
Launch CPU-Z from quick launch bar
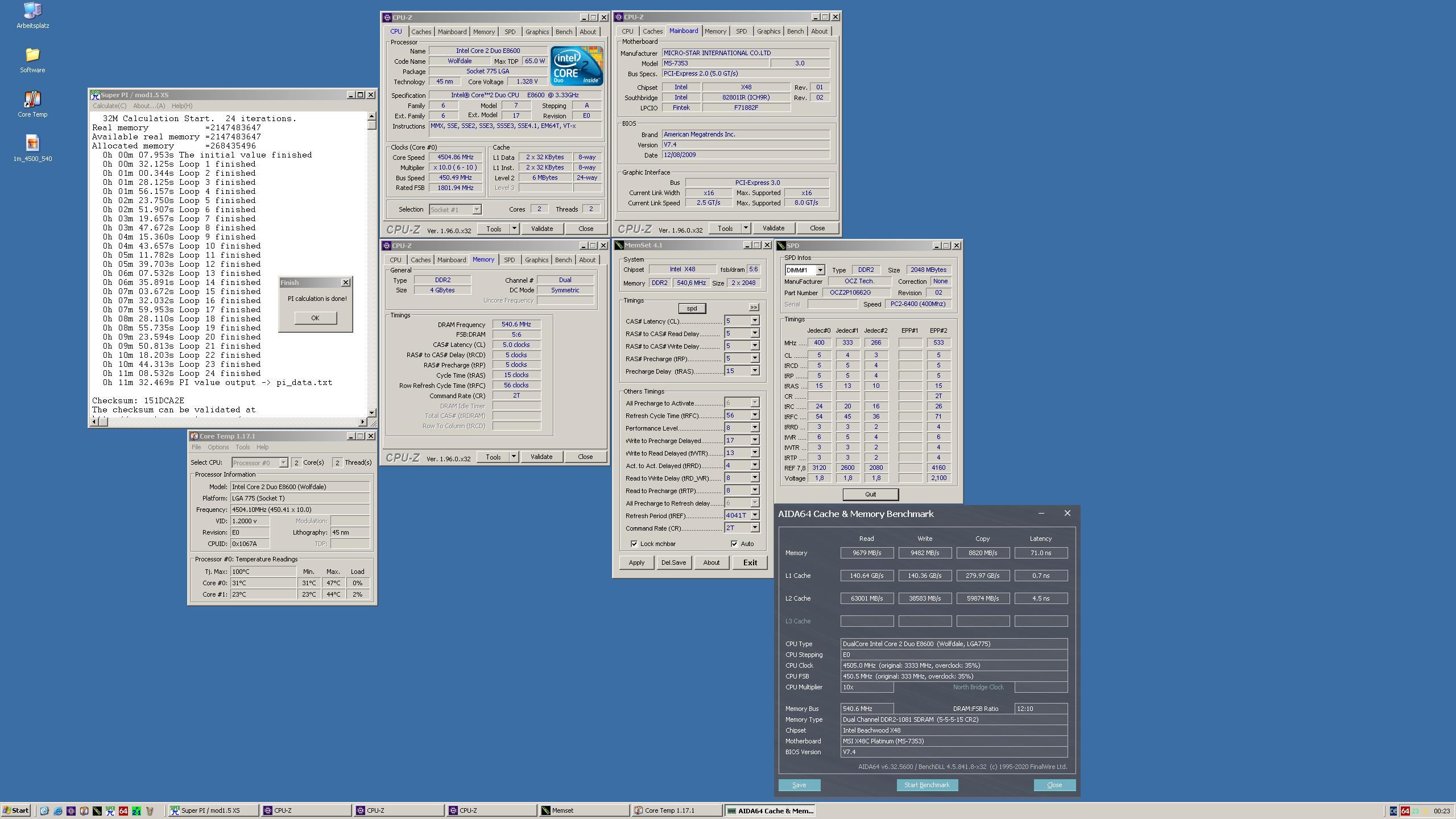click(x=71, y=810)
